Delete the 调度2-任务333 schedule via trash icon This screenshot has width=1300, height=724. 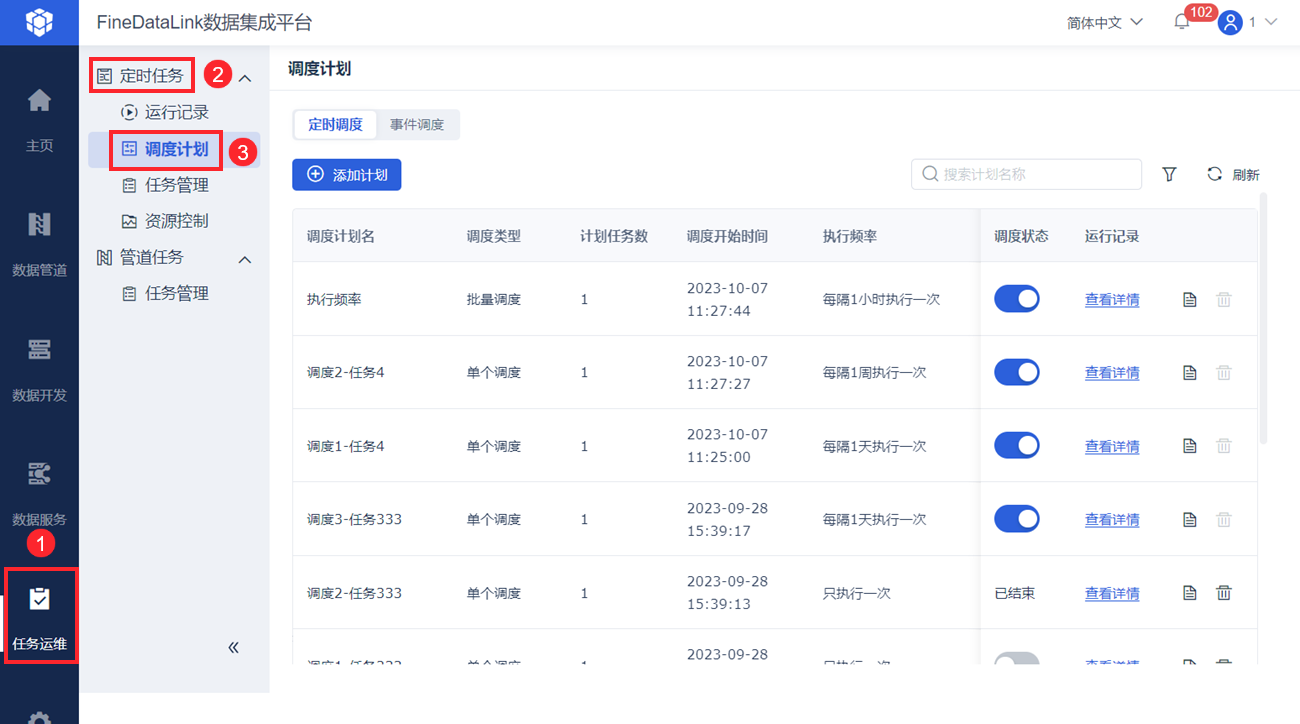1223,593
